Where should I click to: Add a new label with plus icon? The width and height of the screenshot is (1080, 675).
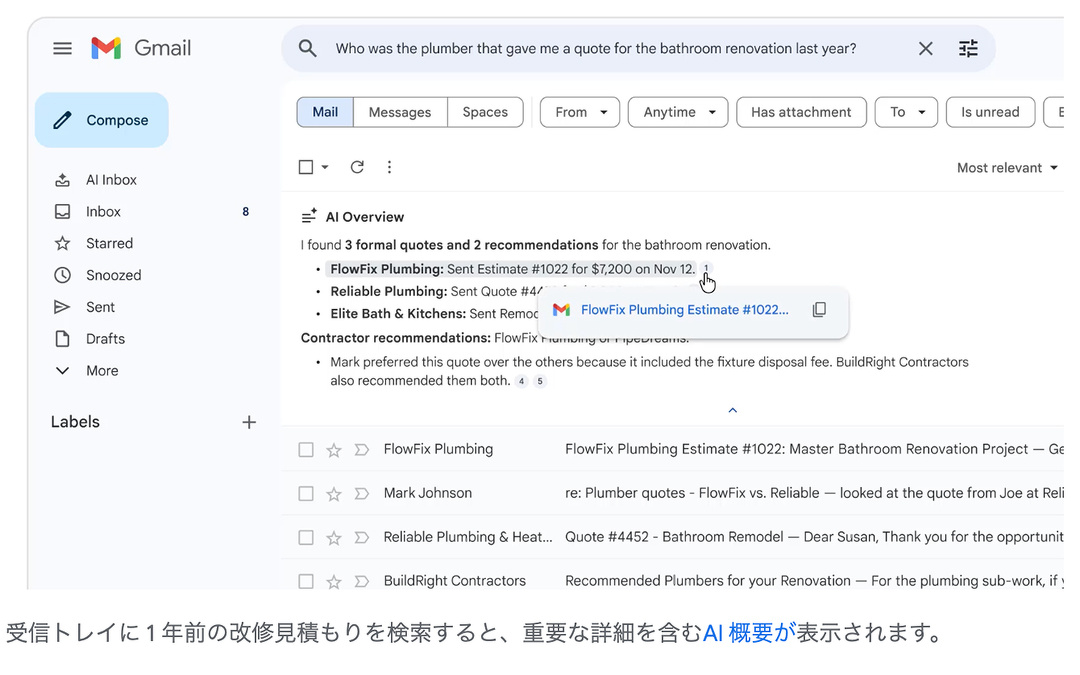pyautogui.click(x=249, y=422)
